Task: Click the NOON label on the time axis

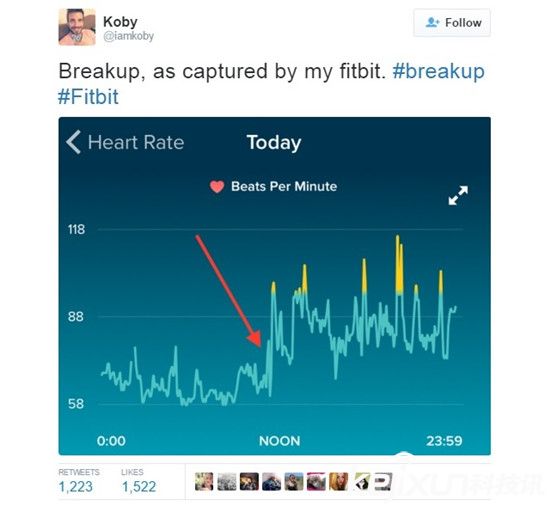Action: (280, 441)
